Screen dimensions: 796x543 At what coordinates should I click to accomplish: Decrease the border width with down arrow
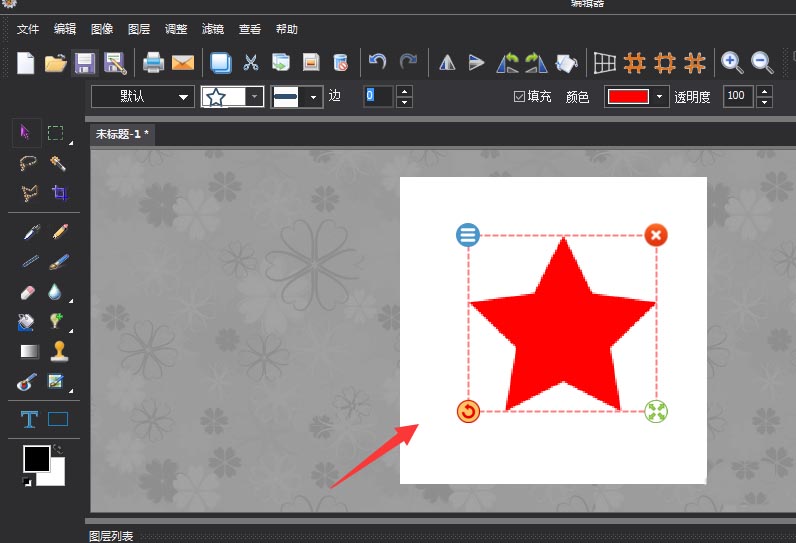pos(404,102)
